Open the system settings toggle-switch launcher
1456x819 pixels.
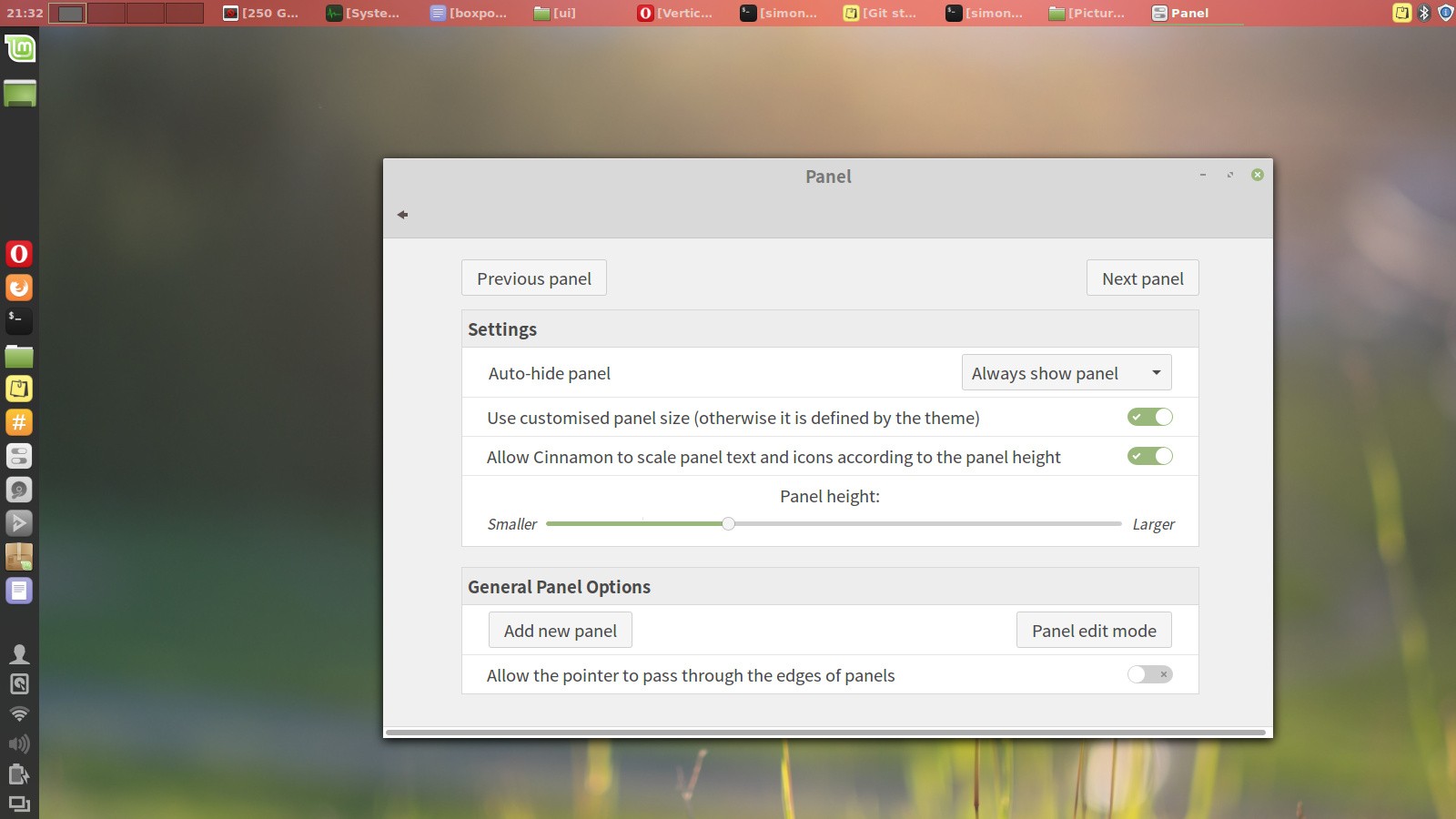coord(19,456)
